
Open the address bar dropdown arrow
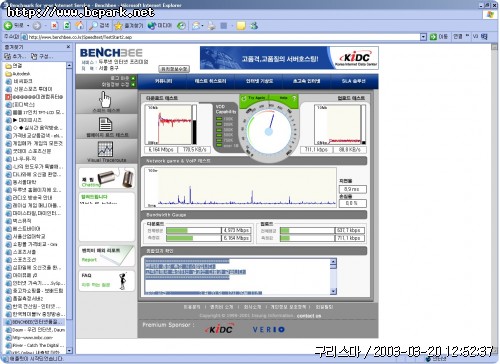[423, 37]
